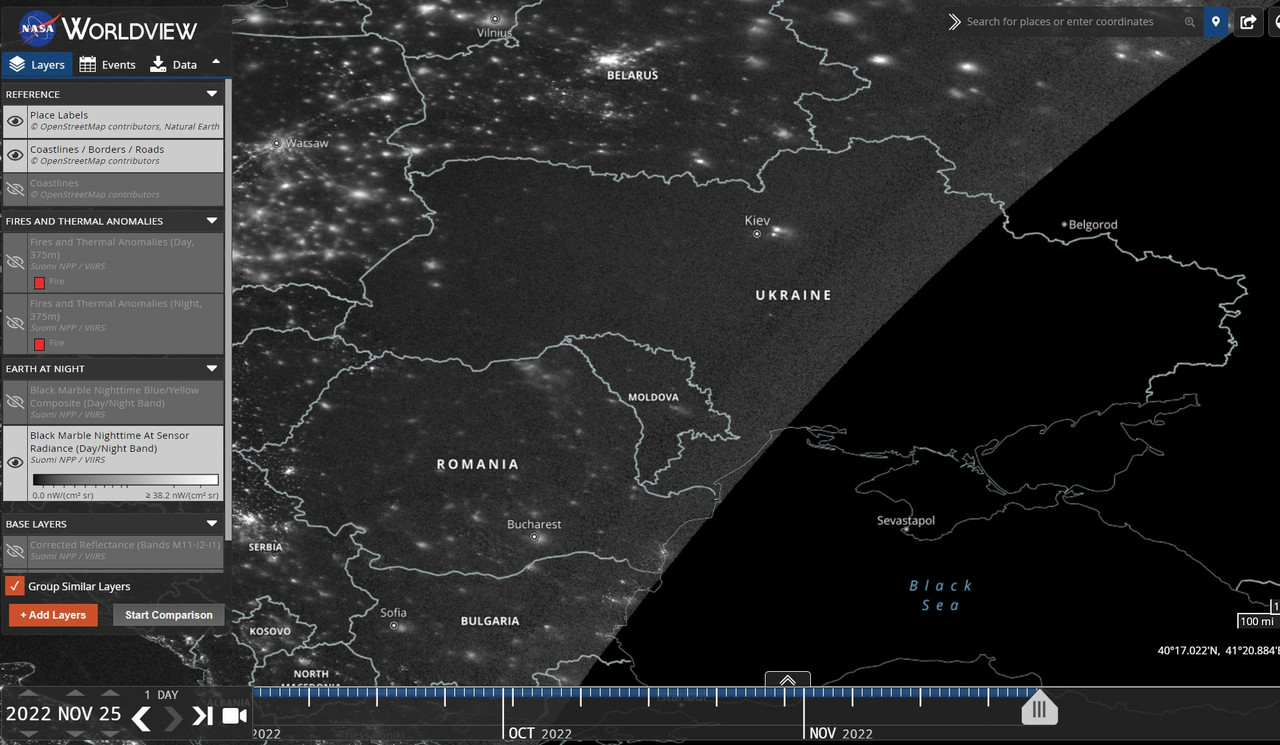
Task: Click the NASA Worldview logo
Action: tap(109, 27)
